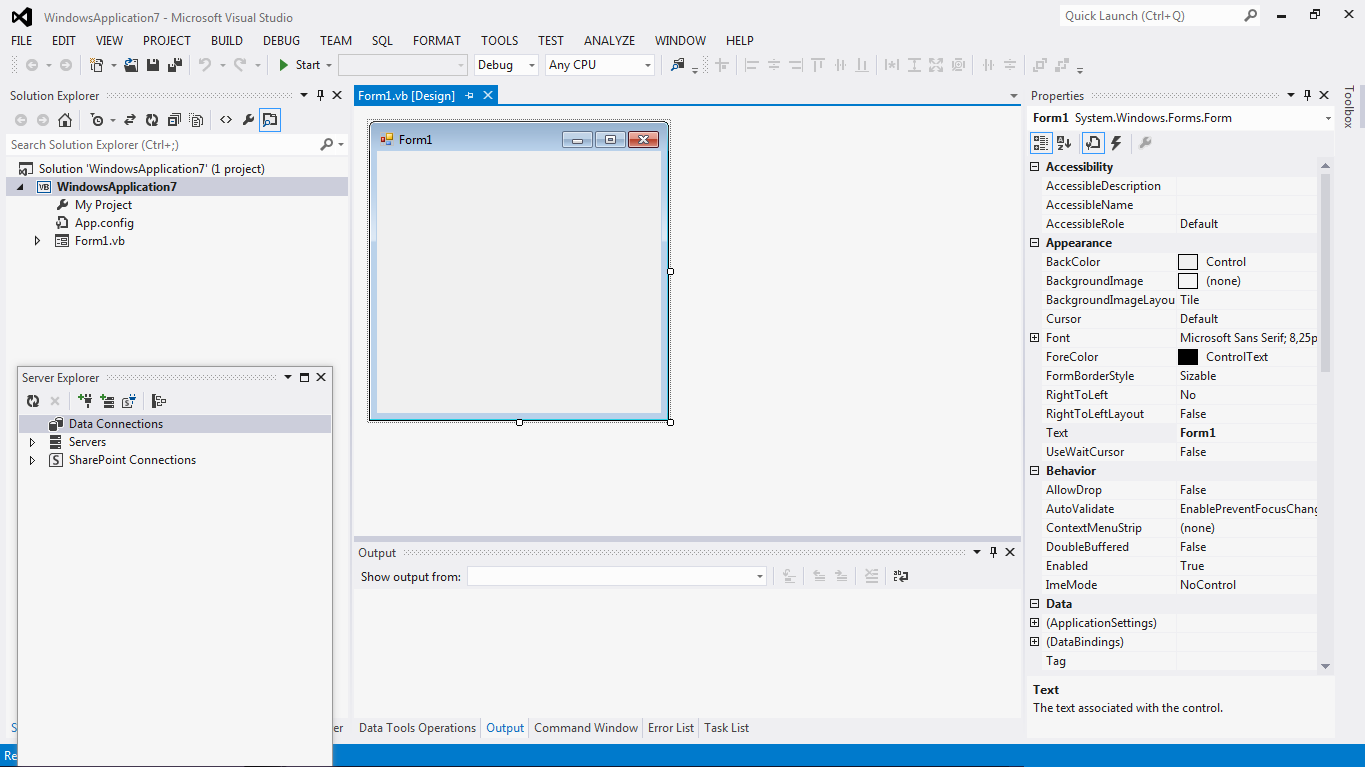Expand the Form1.vb tree node
The height and width of the screenshot is (767, 1365).
click(x=37, y=240)
